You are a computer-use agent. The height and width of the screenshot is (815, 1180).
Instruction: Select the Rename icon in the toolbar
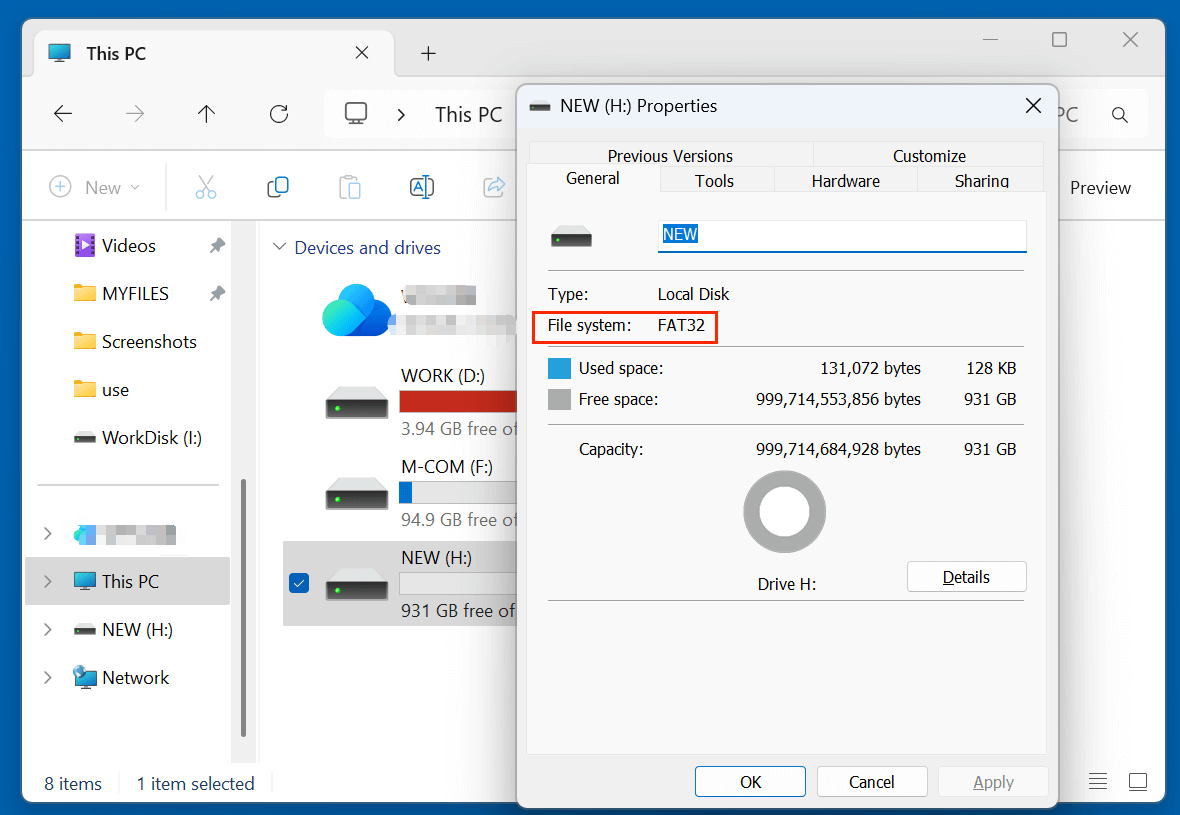coord(421,186)
